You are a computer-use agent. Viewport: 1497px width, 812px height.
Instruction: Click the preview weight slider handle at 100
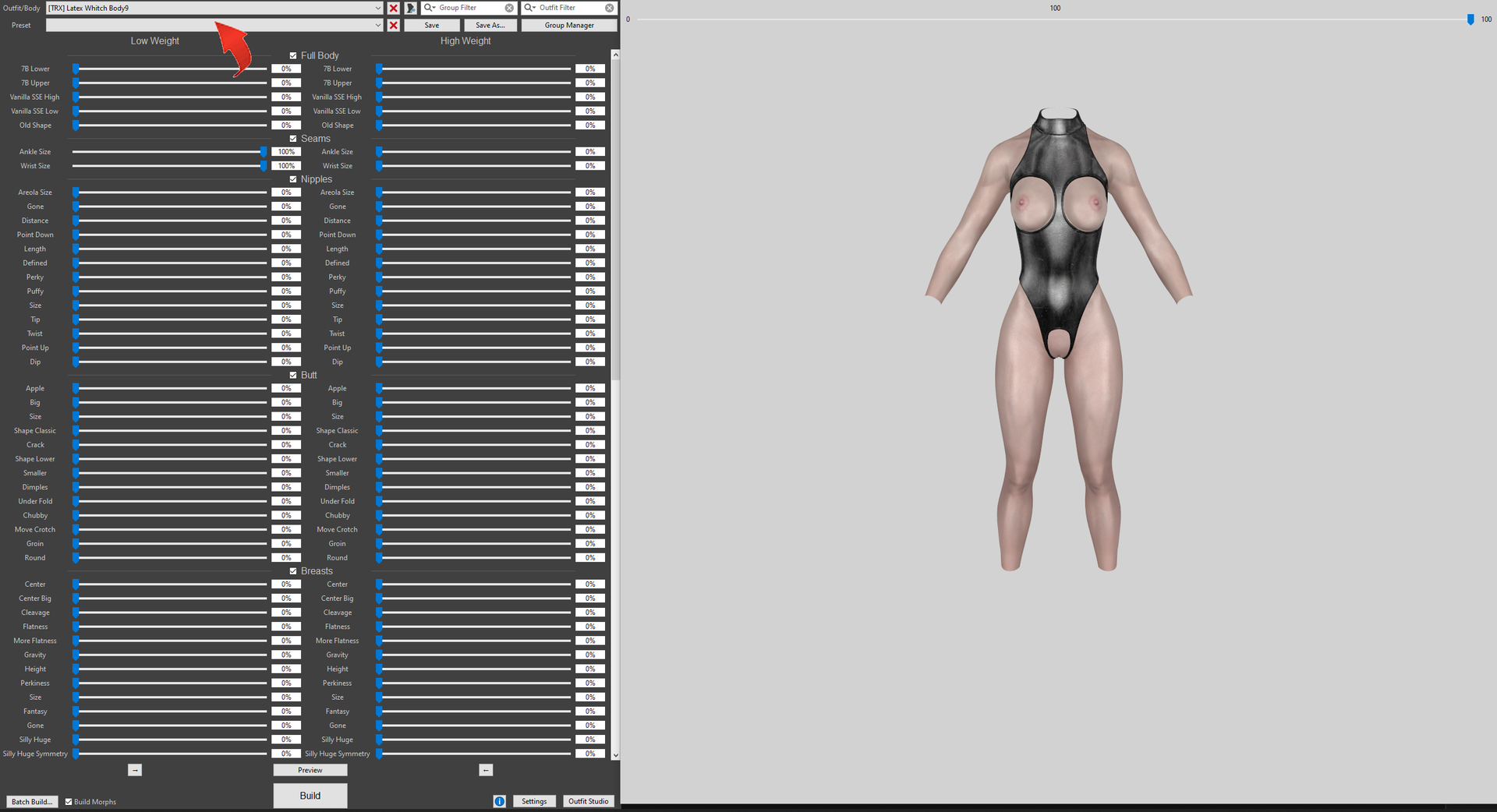(x=1470, y=19)
